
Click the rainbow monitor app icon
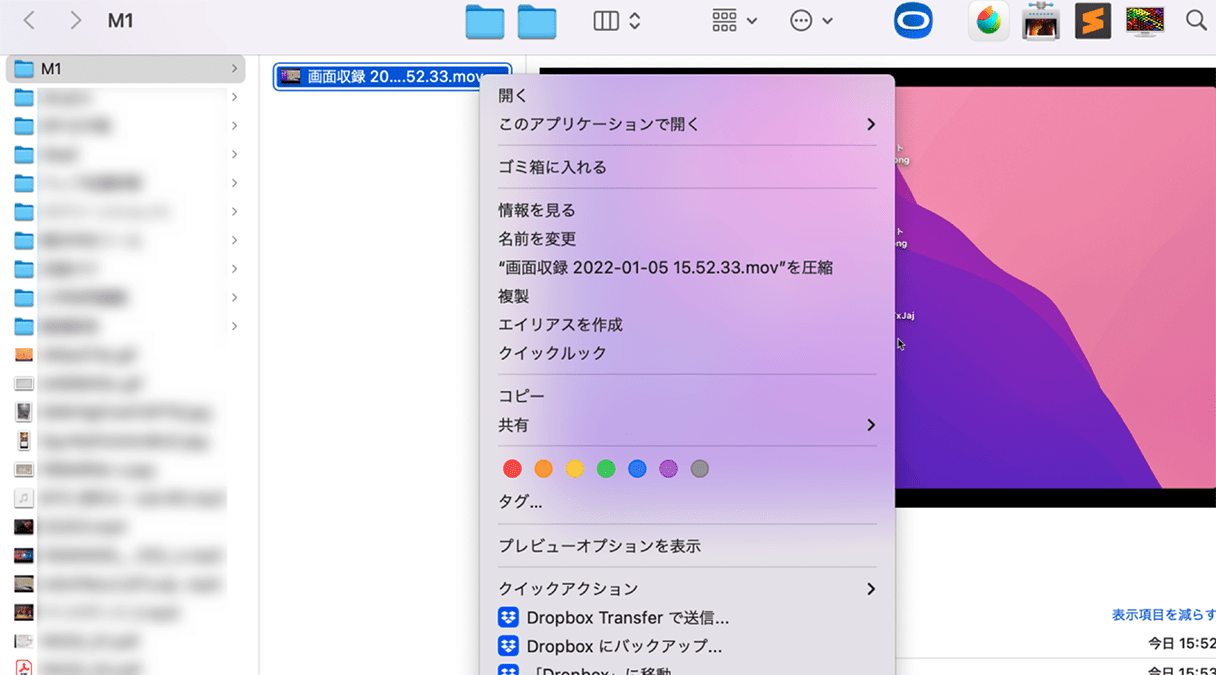pyautogui.click(x=1144, y=21)
